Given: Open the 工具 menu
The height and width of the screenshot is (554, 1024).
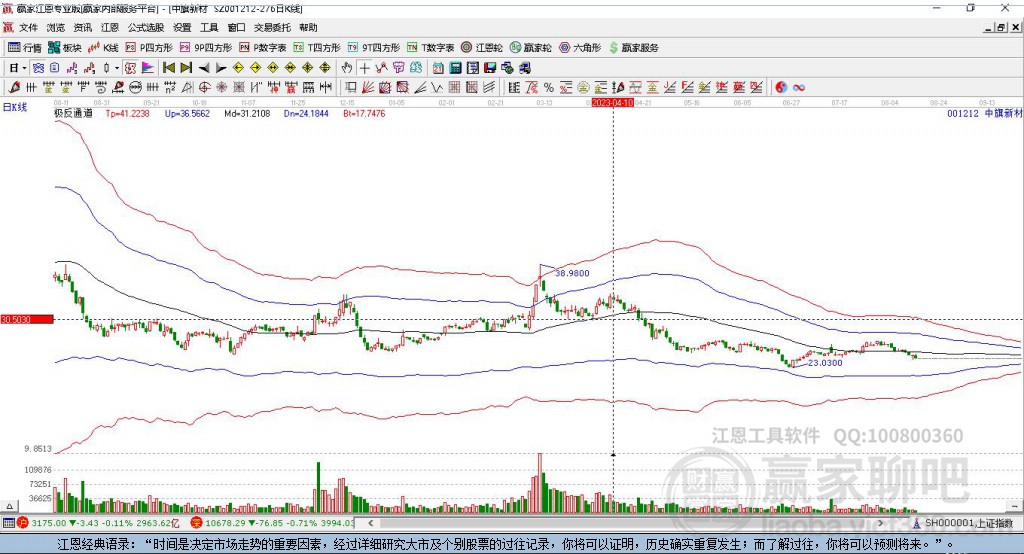Looking at the screenshot, I should click(x=209, y=27).
